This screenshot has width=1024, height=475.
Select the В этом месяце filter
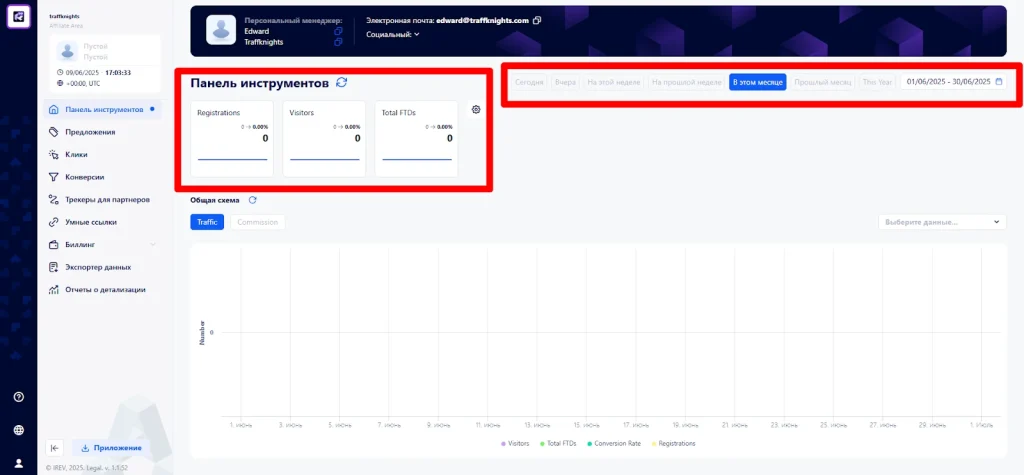(758, 82)
